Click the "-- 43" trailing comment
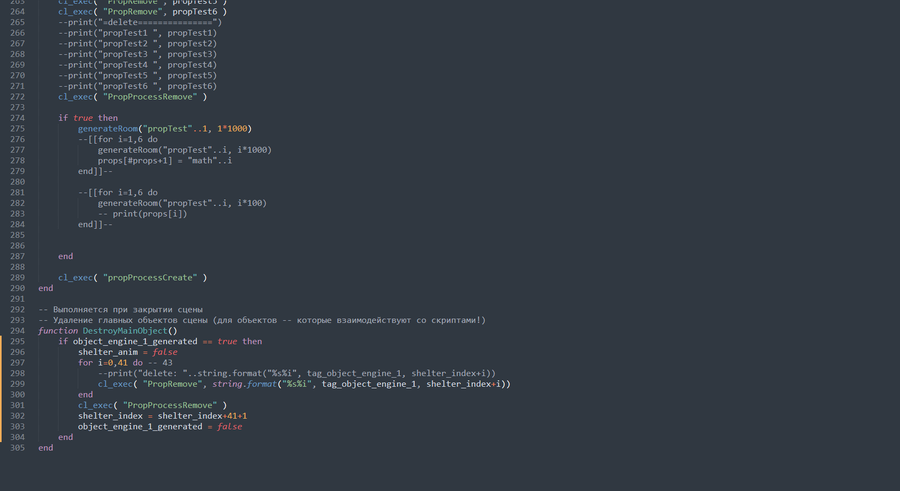 (x=160, y=362)
